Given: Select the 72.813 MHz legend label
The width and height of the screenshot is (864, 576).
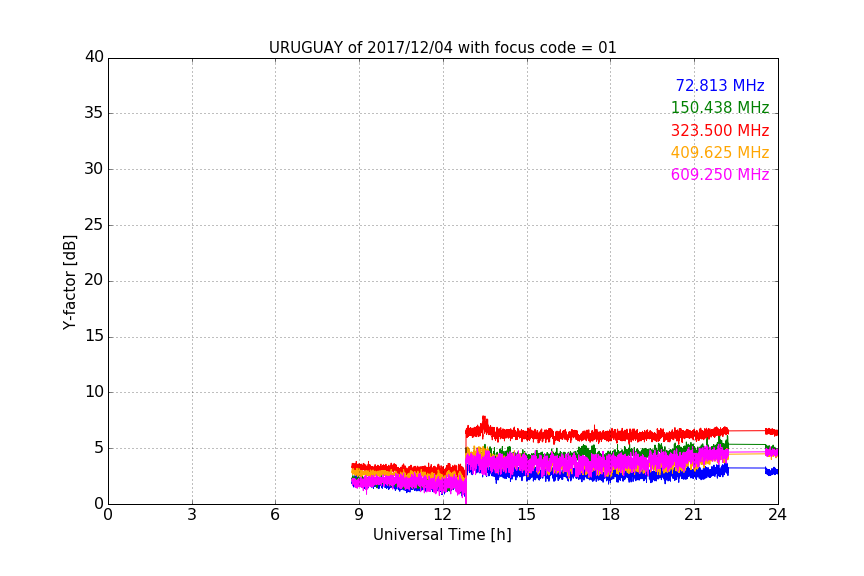Looking at the screenshot, I should (x=720, y=86).
